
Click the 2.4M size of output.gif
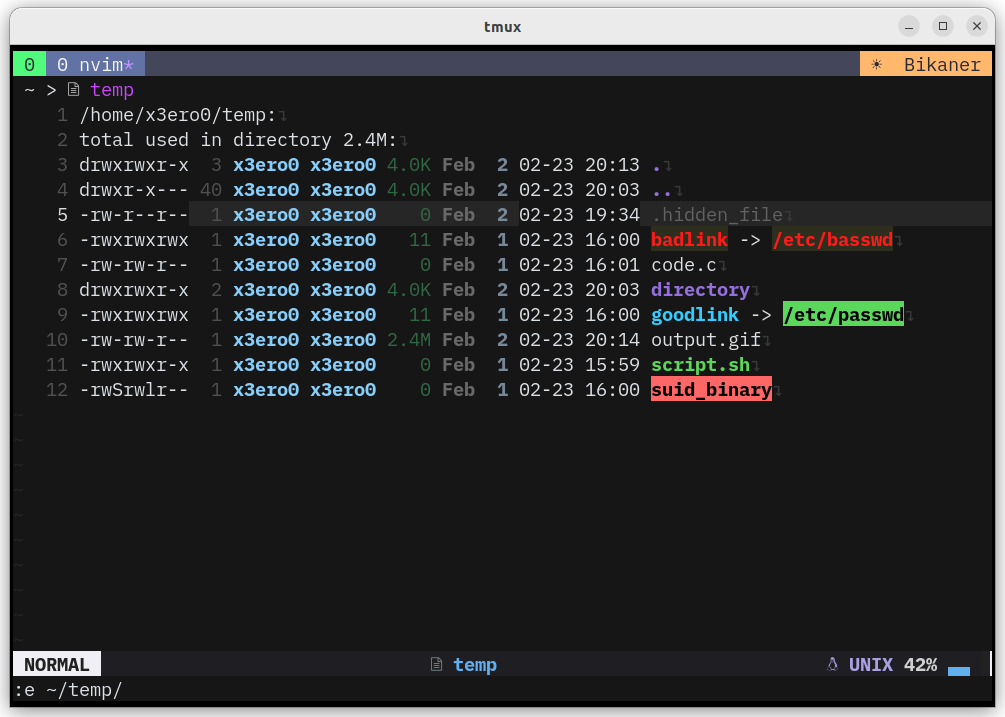[x=409, y=340]
